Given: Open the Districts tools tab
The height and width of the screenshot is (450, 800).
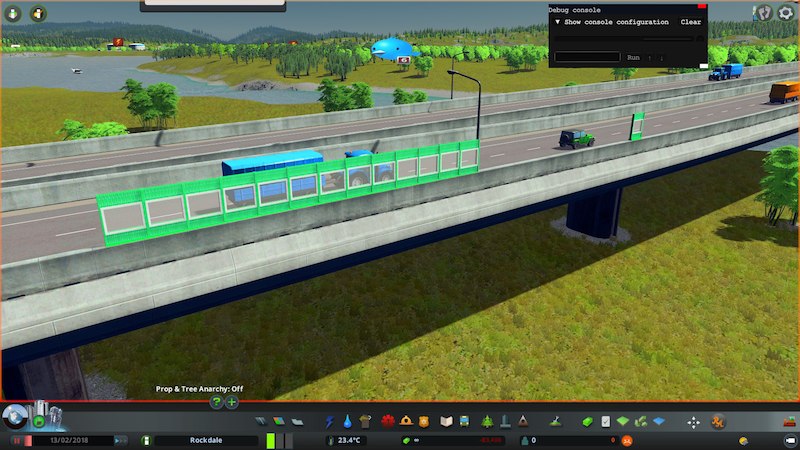Looking at the screenshot, I should coord(296,421).
